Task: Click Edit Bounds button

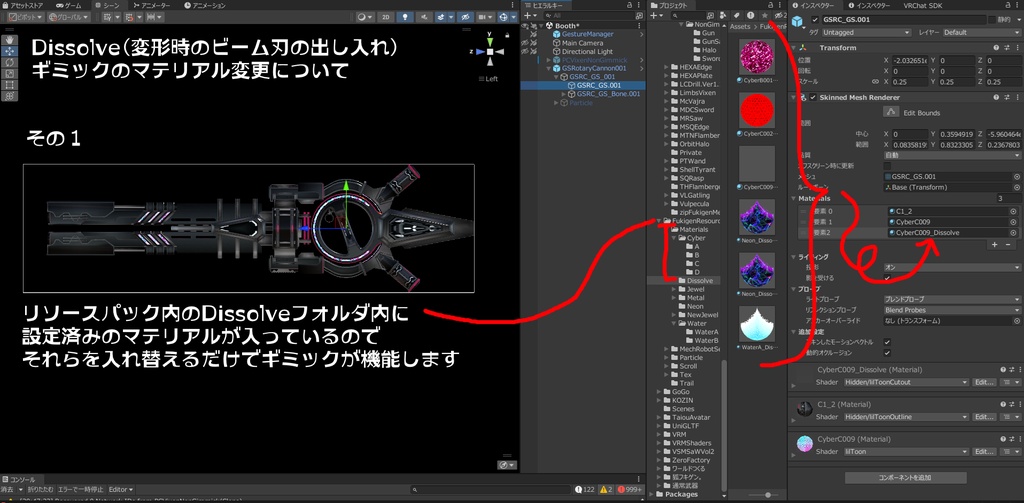Action: [891, 112]
